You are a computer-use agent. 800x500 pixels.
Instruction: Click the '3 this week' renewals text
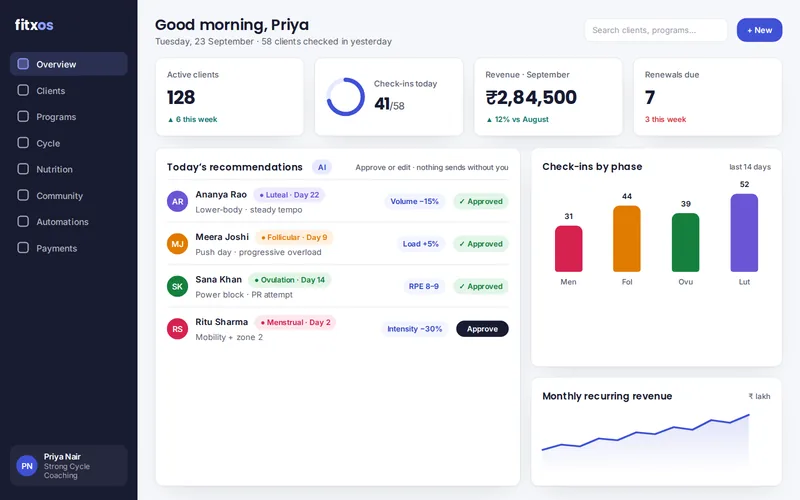point(665,119)
